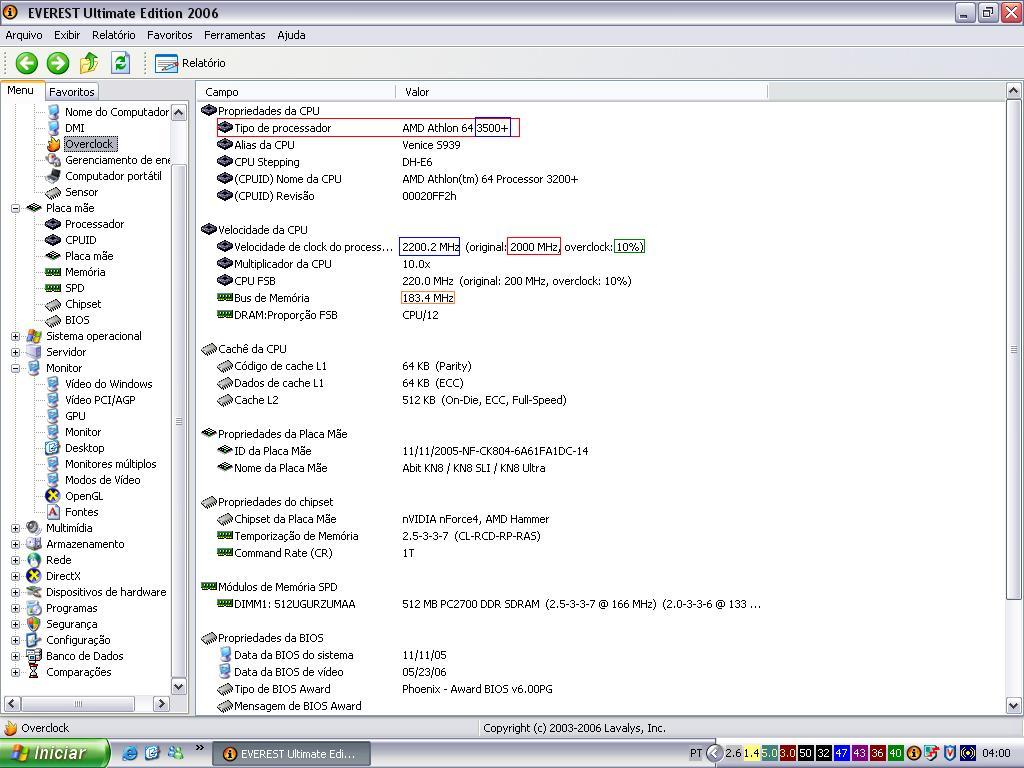1024x768 pixels.
Task: Click the Iniciar start button
Action: 54,754
